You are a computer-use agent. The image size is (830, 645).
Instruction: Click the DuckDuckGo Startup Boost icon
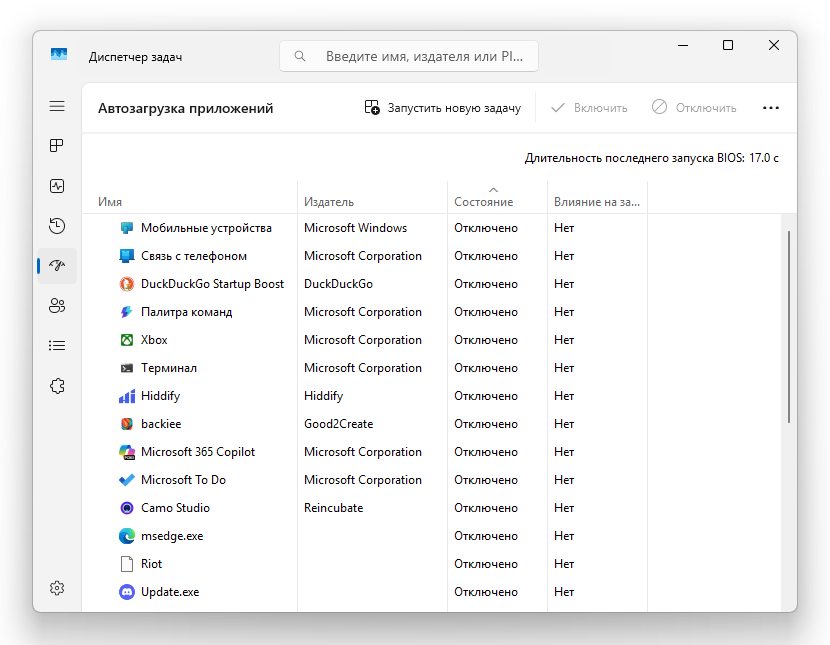point(127,284)
